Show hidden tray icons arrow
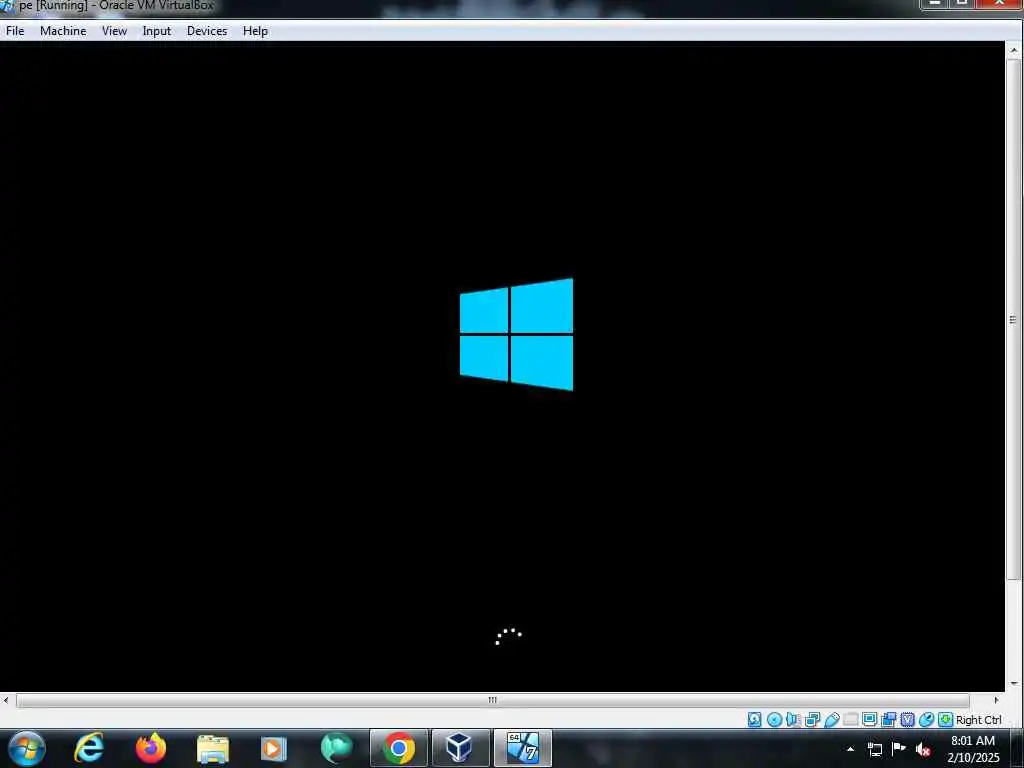The width and height of the screenshot is (1024, 768). coord(850,749)
